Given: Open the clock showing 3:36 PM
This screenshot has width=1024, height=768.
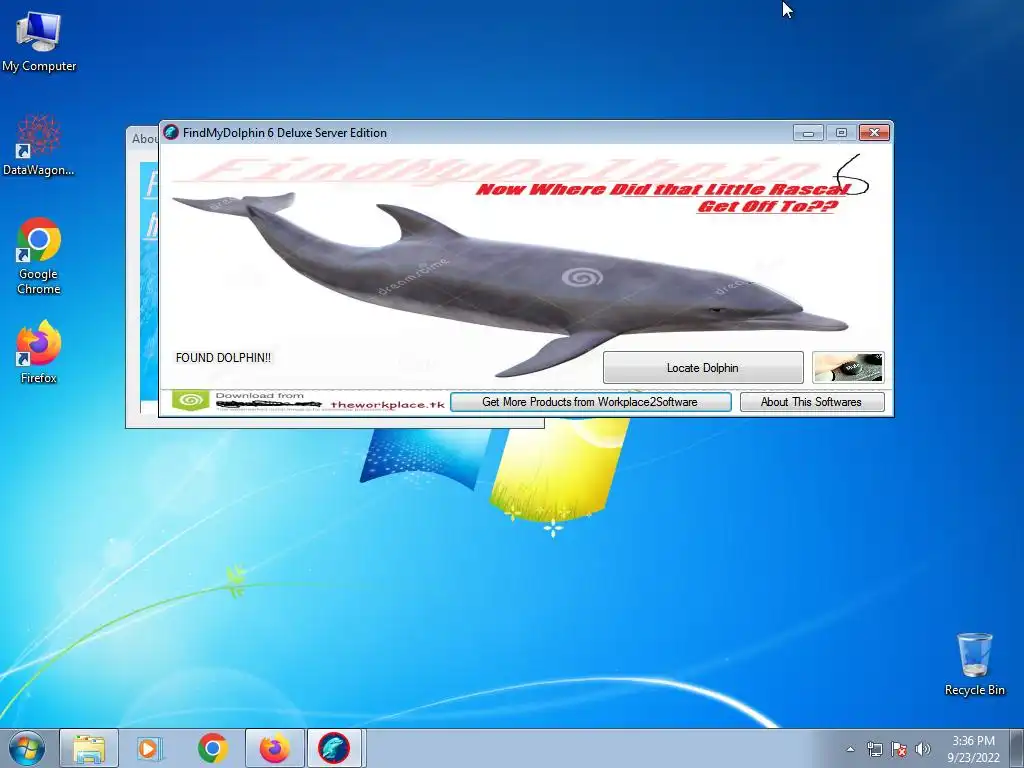Looking at the screenshot, I should pos(973,749).
